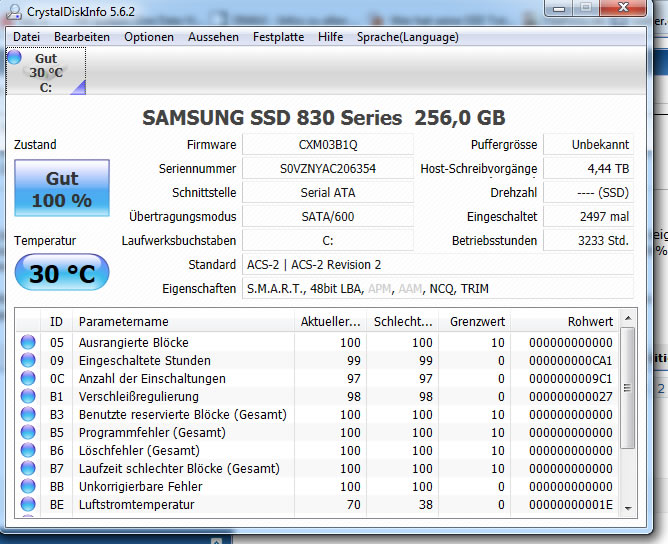The width and height of the screenshot is (668, 544).
Task: Open the Datei menu
Action: [26, 37]
